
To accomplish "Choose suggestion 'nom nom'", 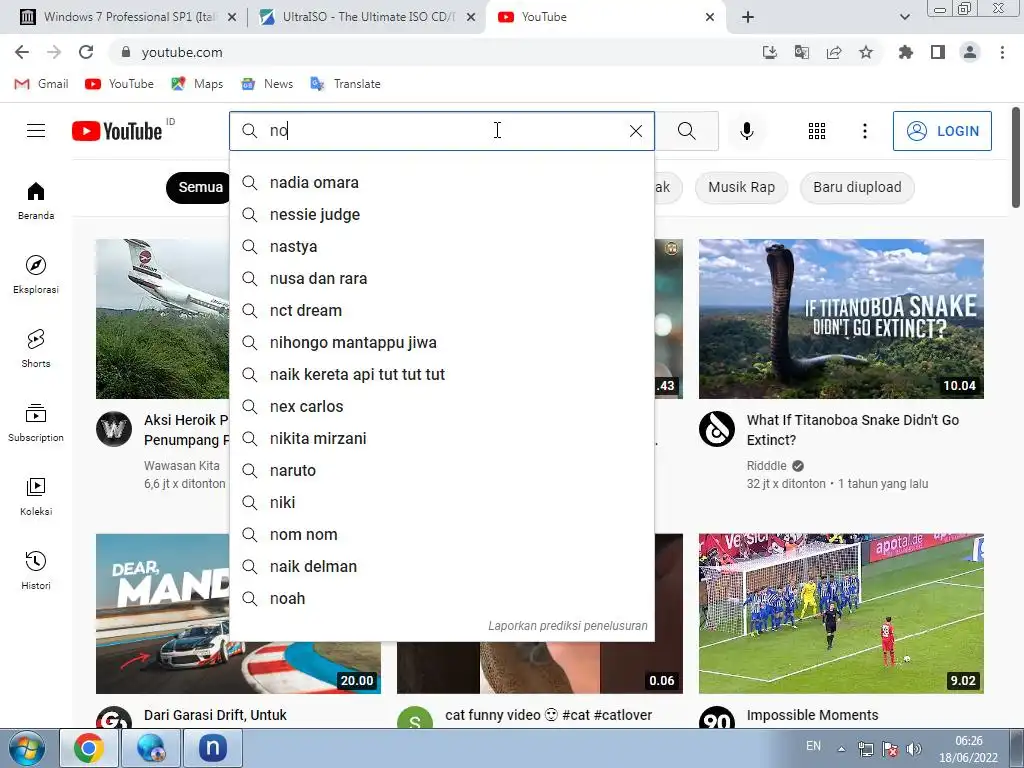I will [442, 534].
